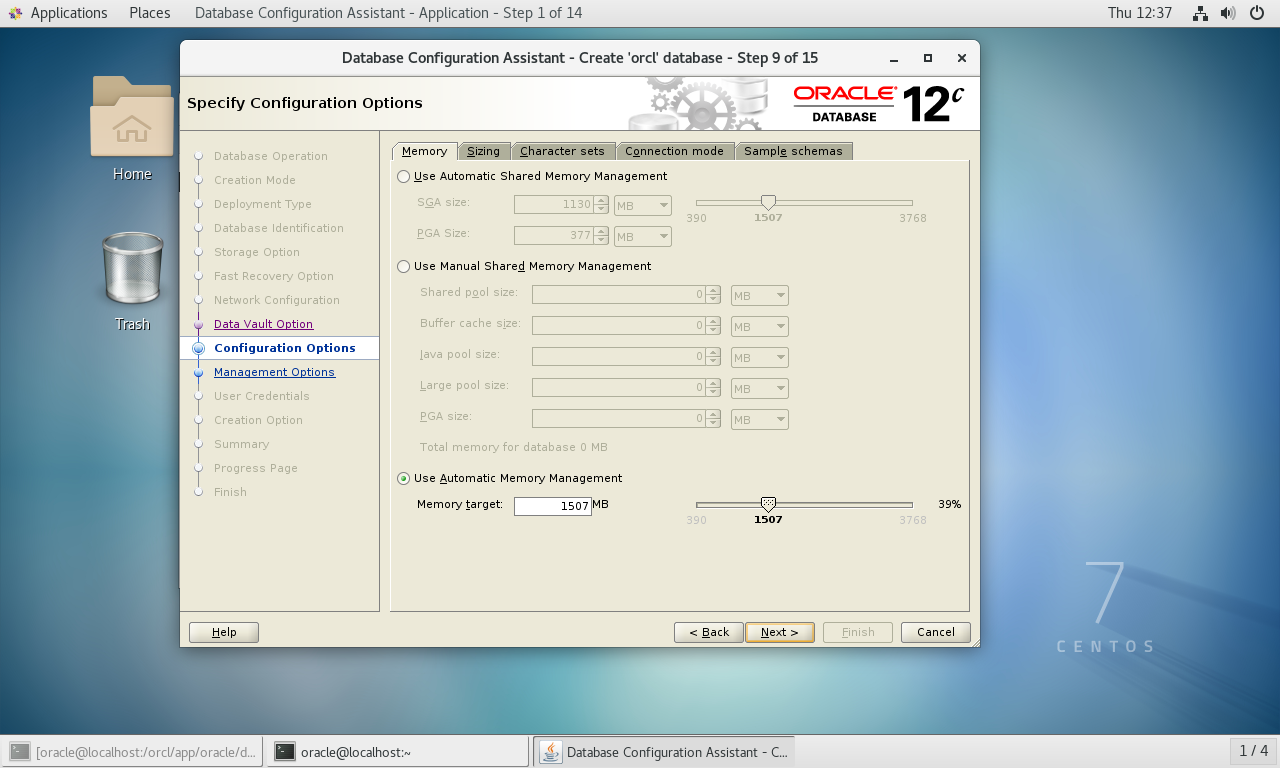
Task: Click the SGA size spinner arrows
Action: pos(601,205)
